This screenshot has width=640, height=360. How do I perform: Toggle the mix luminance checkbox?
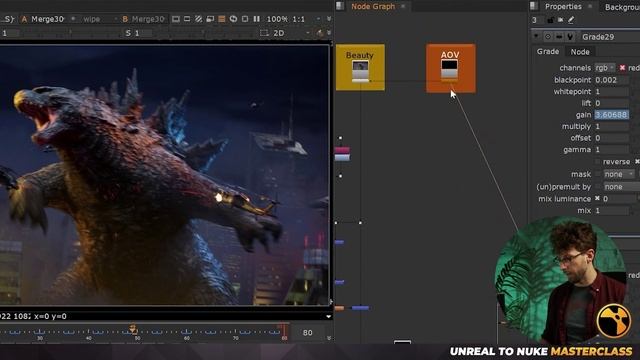click(597, 198)
